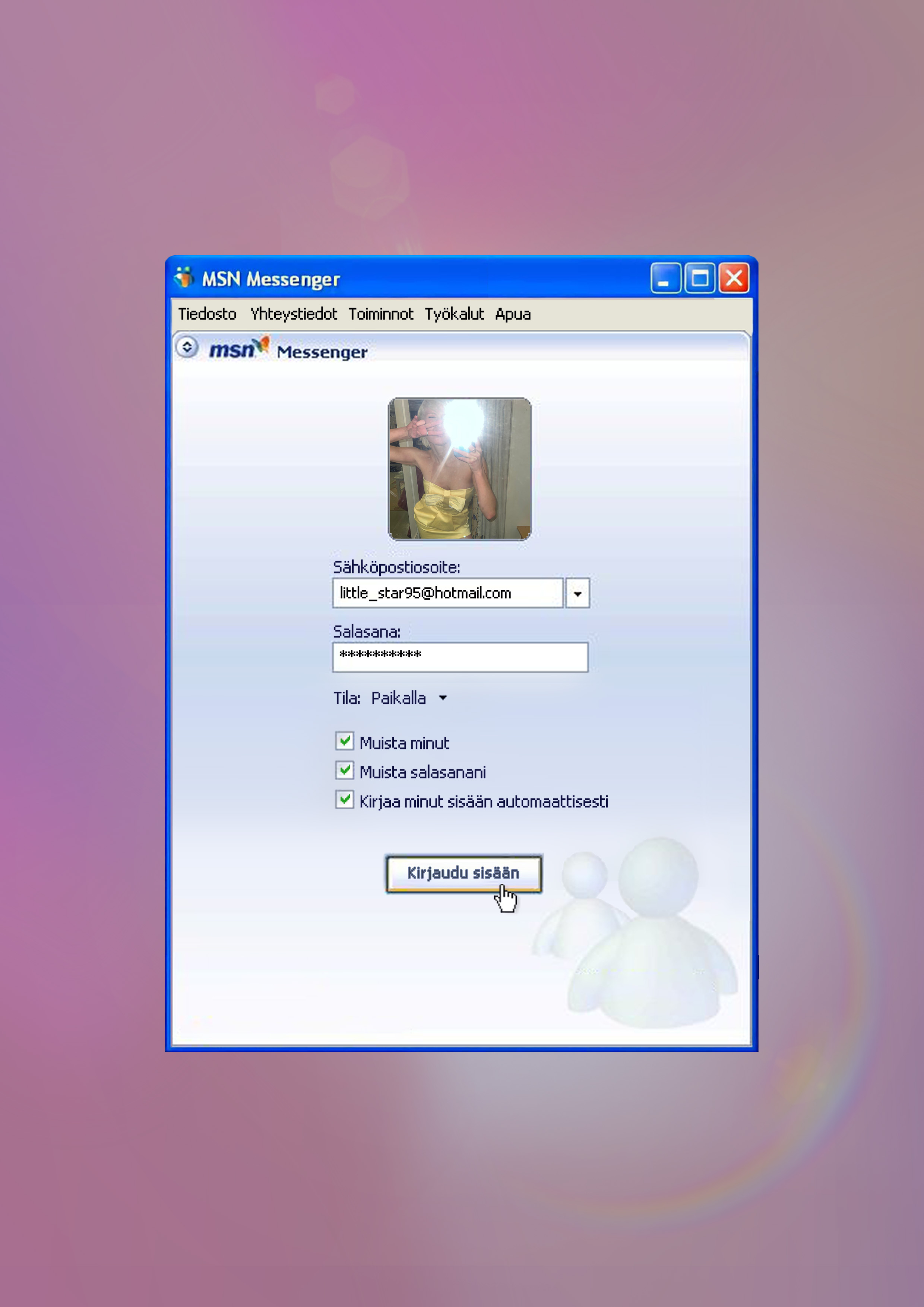Click the Paikalla status selector text
Viewport: 924px width, 1307px height.
click(x=399, y=698)
